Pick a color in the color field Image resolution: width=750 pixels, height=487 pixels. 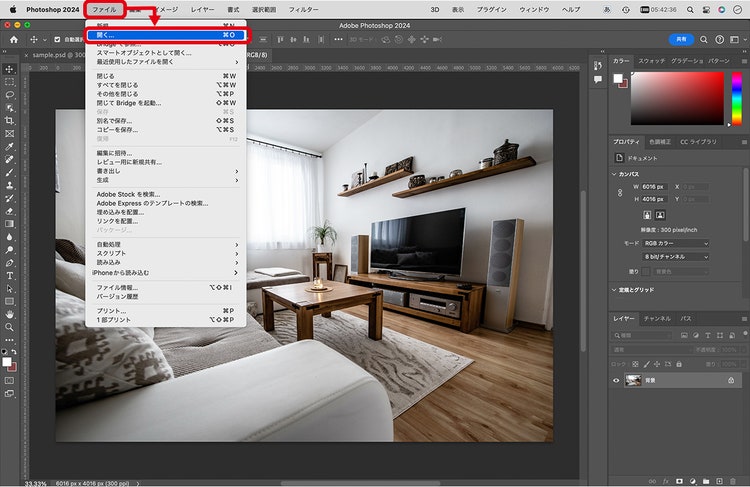tap(677, 99)
